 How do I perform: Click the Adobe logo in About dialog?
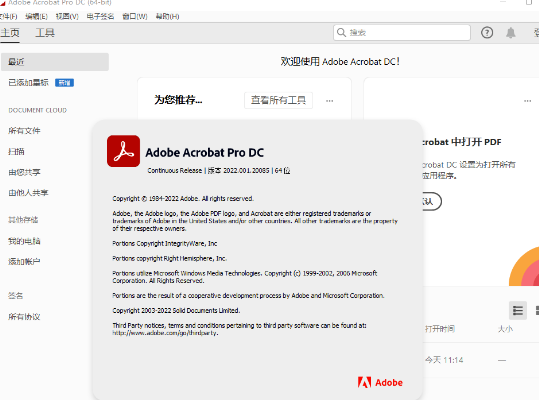pos(380,382)
